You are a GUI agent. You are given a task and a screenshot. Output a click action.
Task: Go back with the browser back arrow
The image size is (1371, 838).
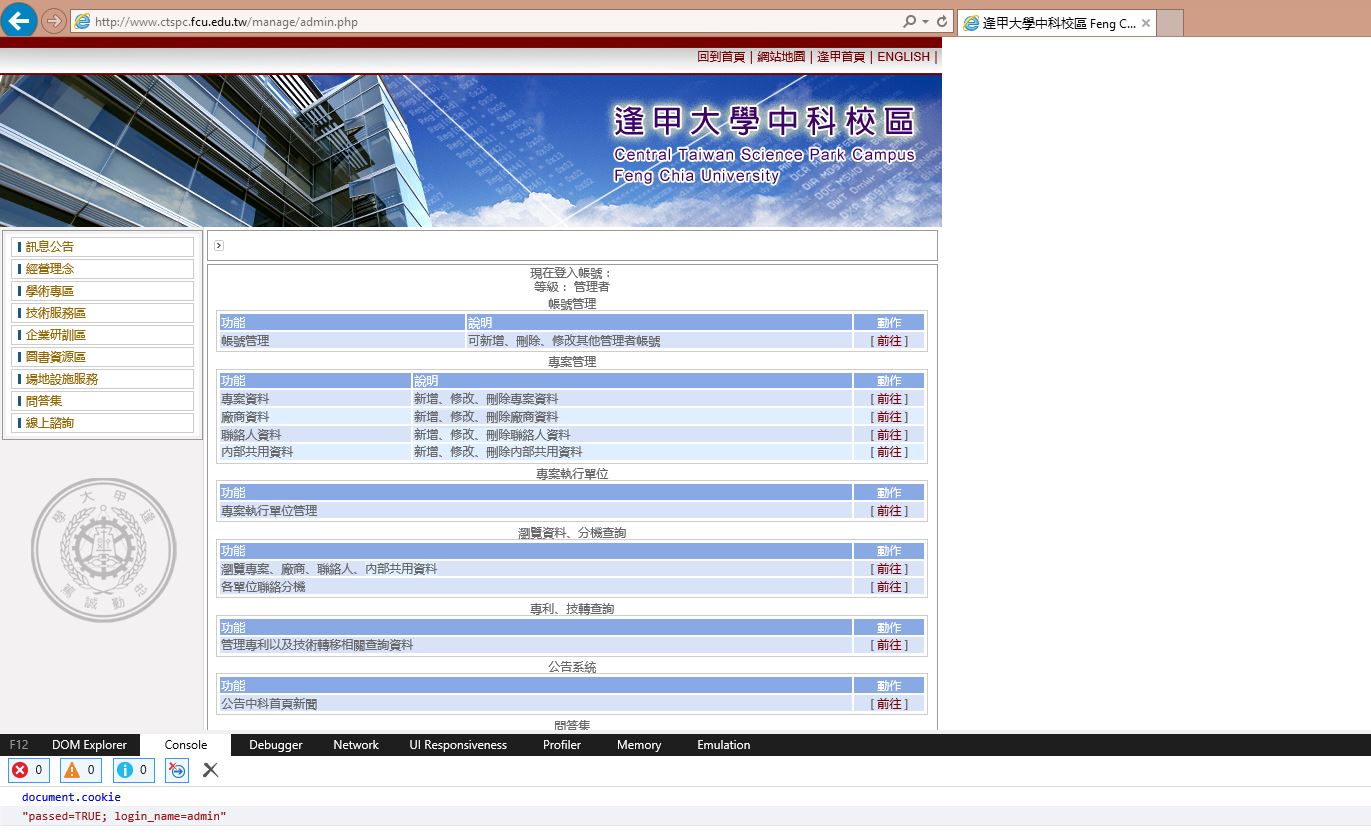tap(19, 20)
